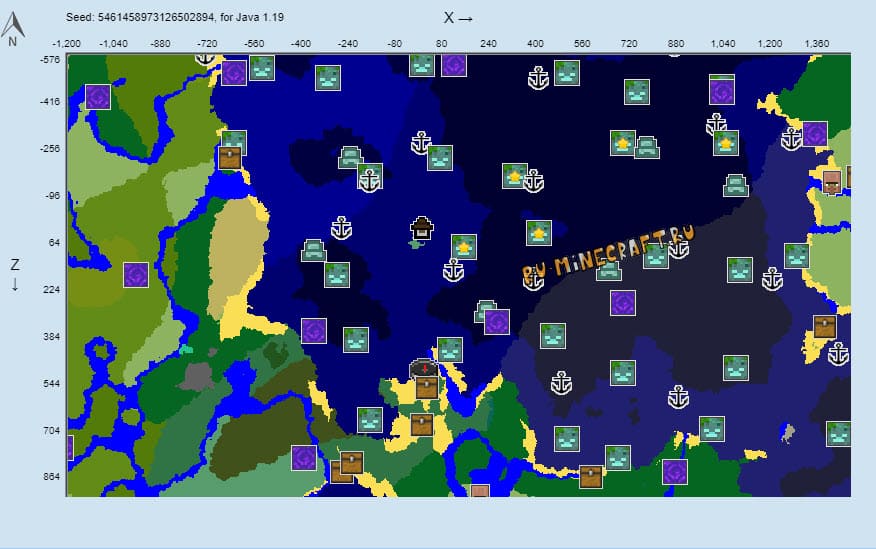Select purple portal on bottom-right shoreline

coord(675,471)
